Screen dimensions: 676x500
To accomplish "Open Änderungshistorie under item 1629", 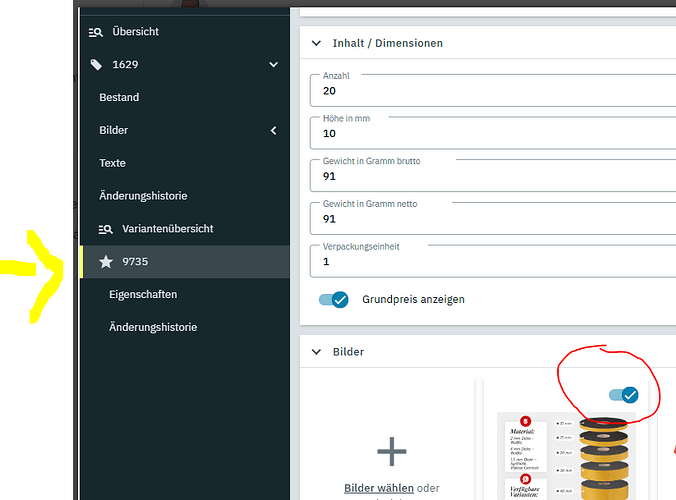I will click(143, 196).
